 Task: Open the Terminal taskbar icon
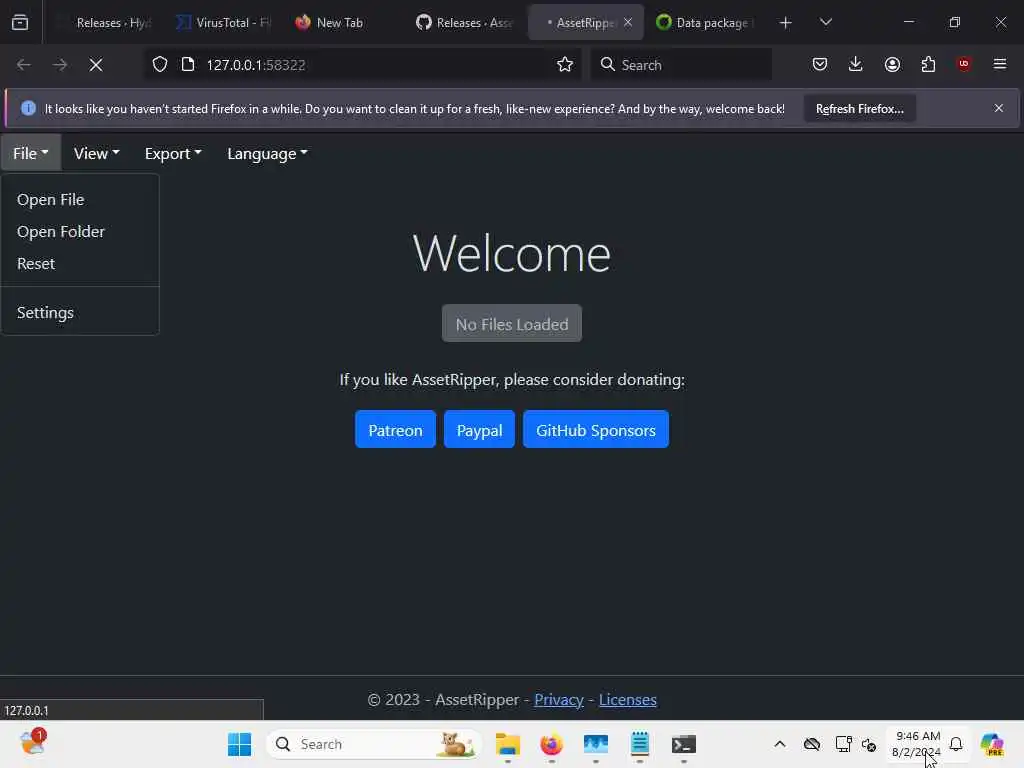click(x=684, y=744)
